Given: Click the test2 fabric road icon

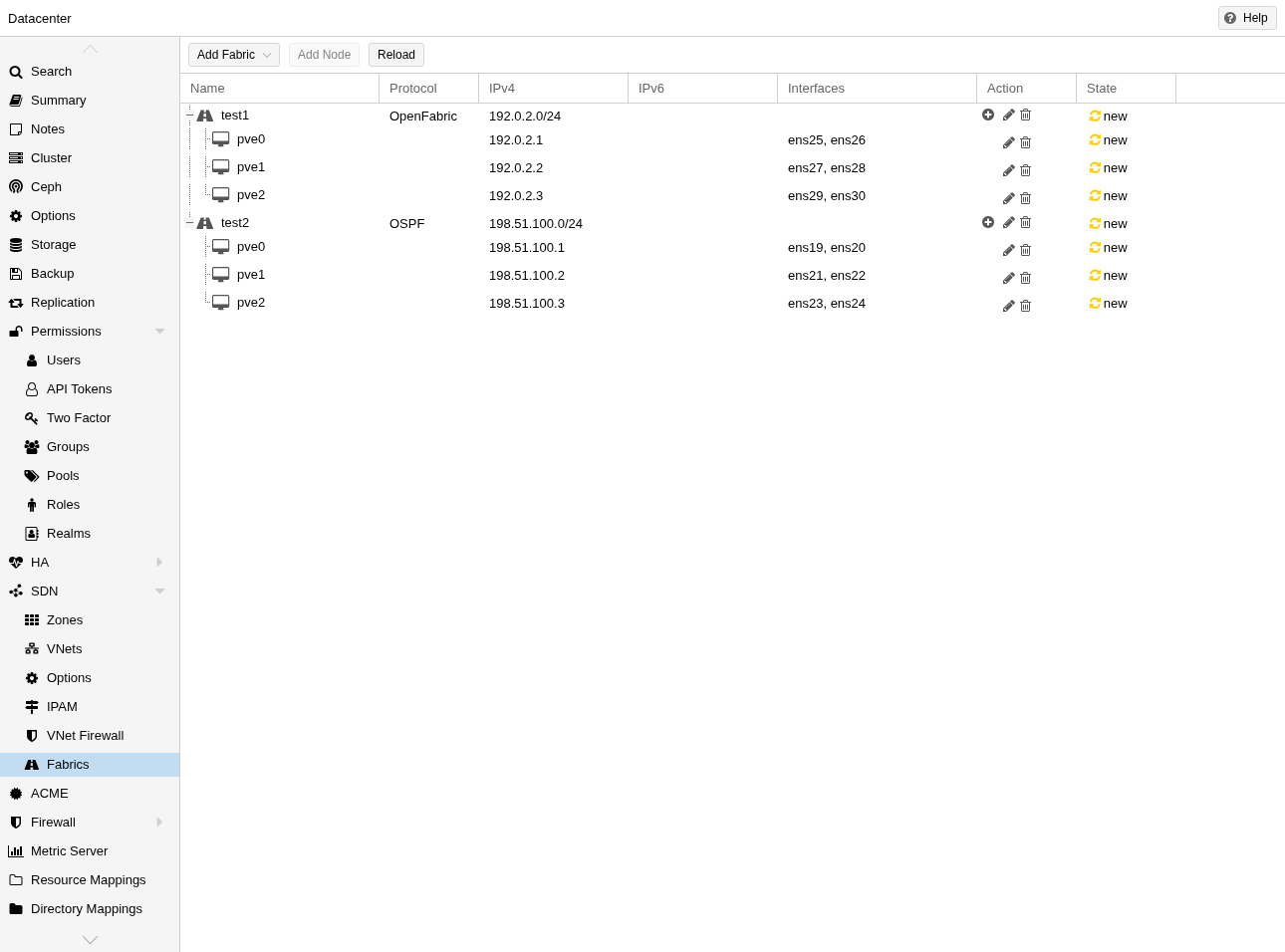Looking at the screenshot, I should pos(205,223).
